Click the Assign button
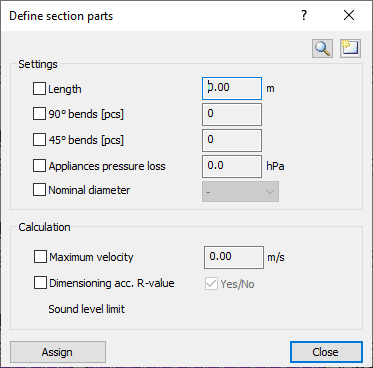This screenshot has width=373, height=368. 58,352
